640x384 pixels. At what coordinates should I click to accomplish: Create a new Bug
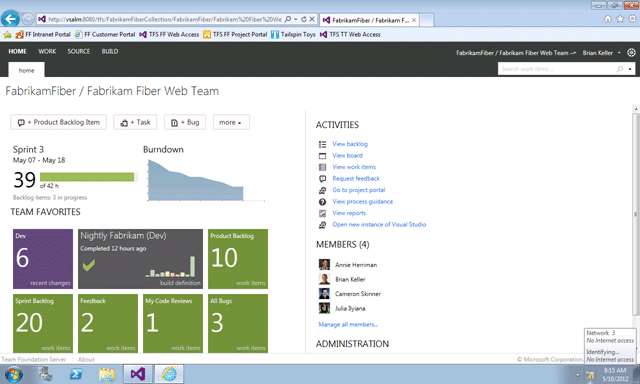185,122
